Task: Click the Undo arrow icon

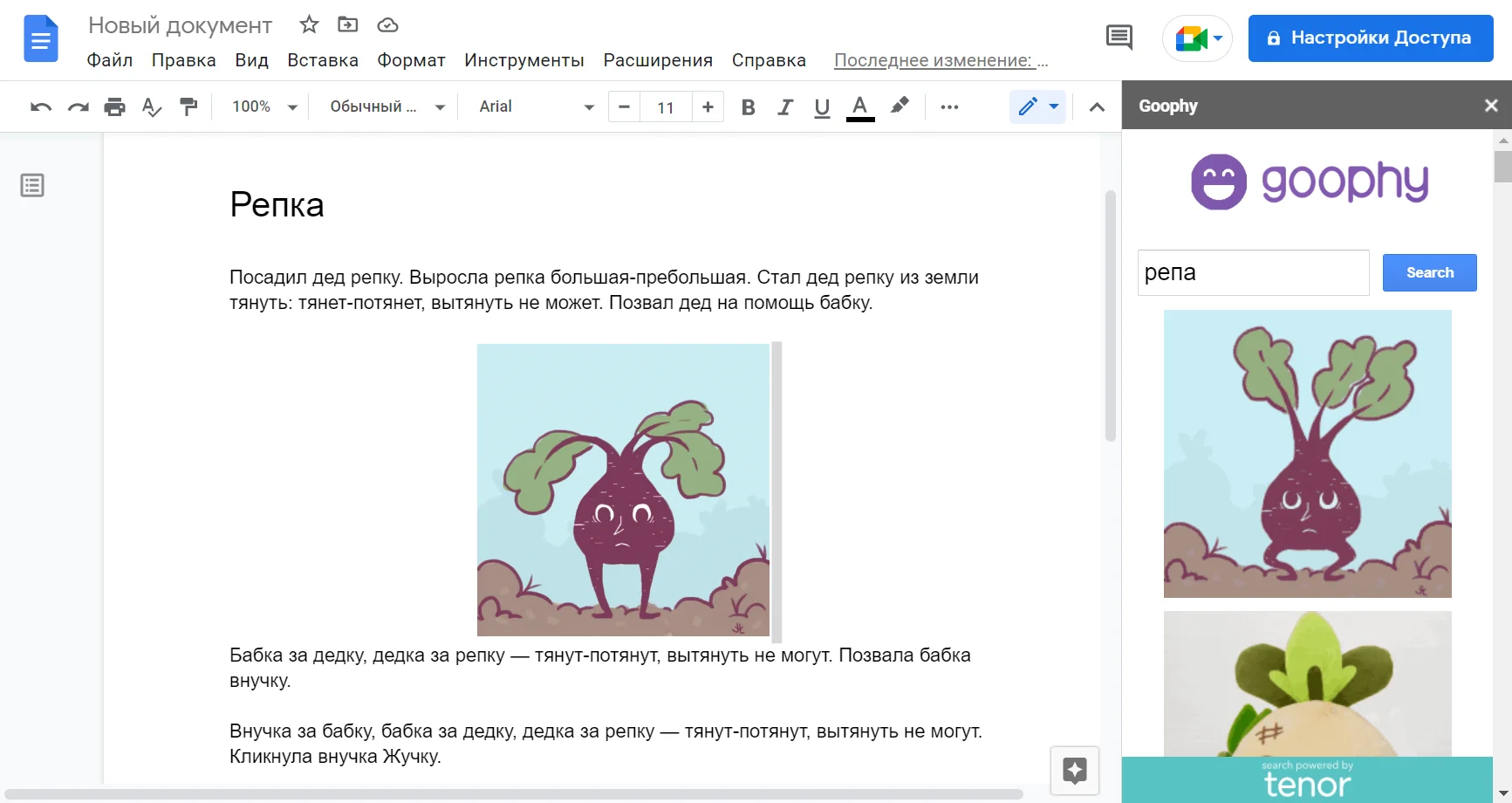Action: [41, 107]
